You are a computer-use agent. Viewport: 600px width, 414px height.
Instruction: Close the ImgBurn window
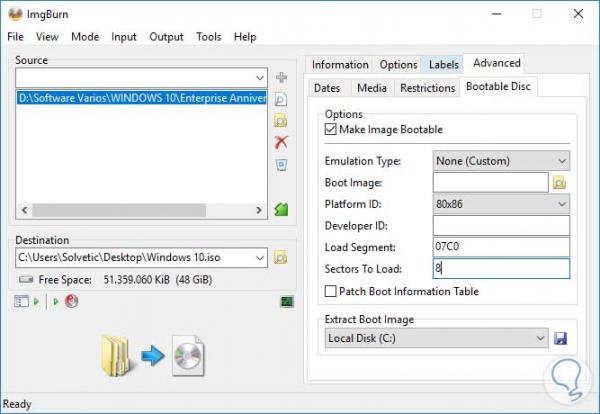[x=578, y=14]
